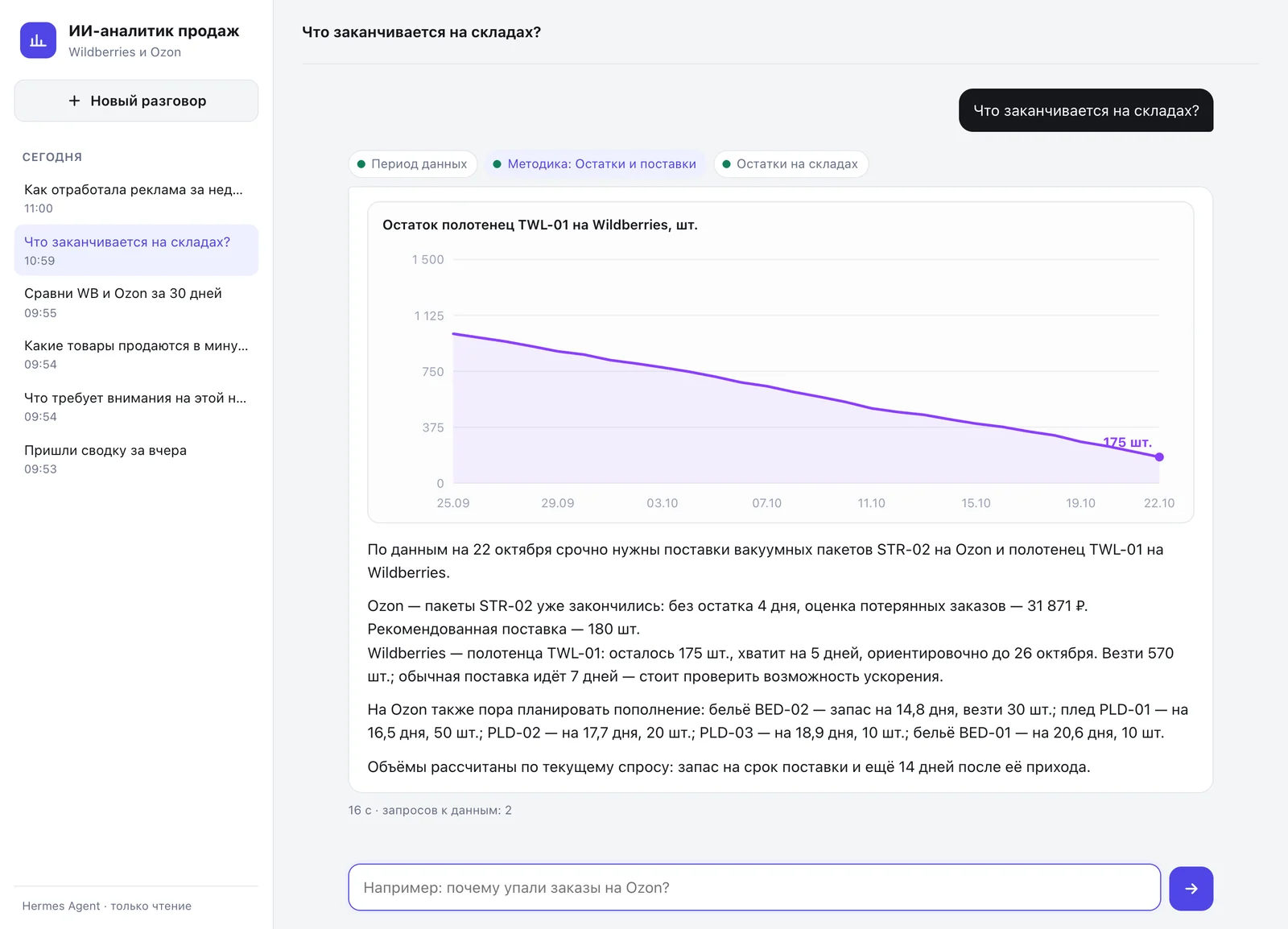Click the sales analytics bar-chart logo icon
Image resolution: width=1288 pixels, height=929 pixels.
pyautogui.click(x=38, y=40)
